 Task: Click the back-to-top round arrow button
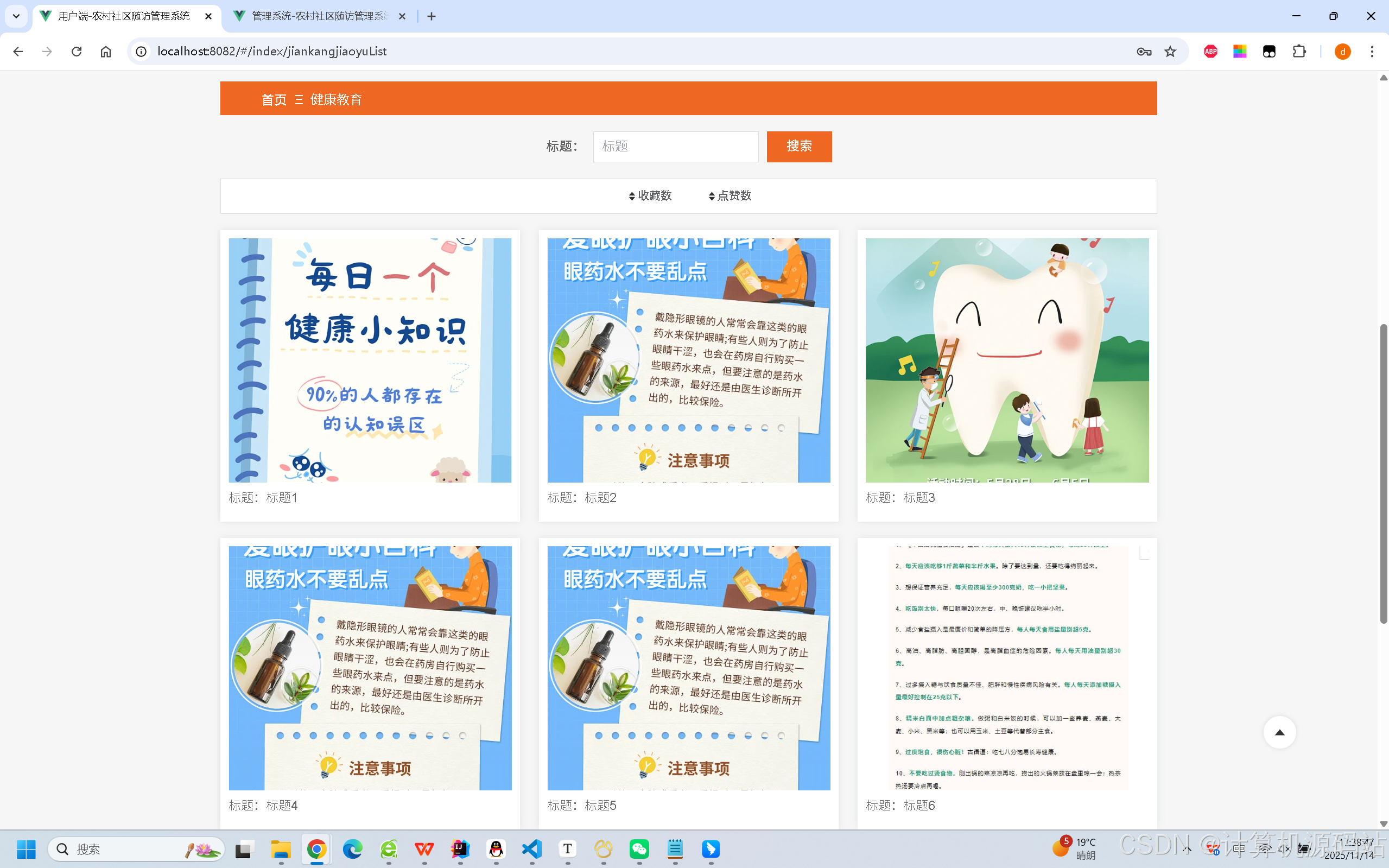click(1279, 732)
